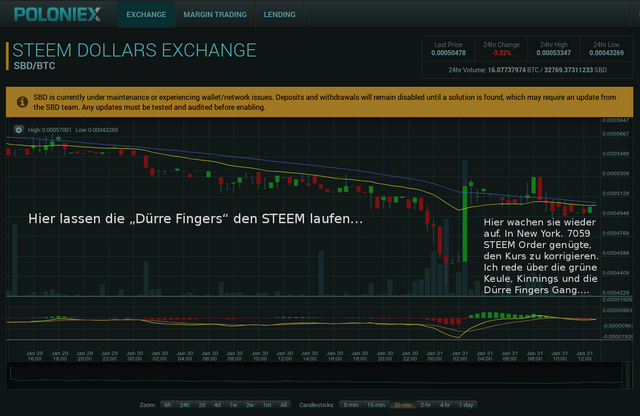Set chart zoom to 4d
Image resolution: width=640 pixels, height=416 pixels.
point(218,405)
